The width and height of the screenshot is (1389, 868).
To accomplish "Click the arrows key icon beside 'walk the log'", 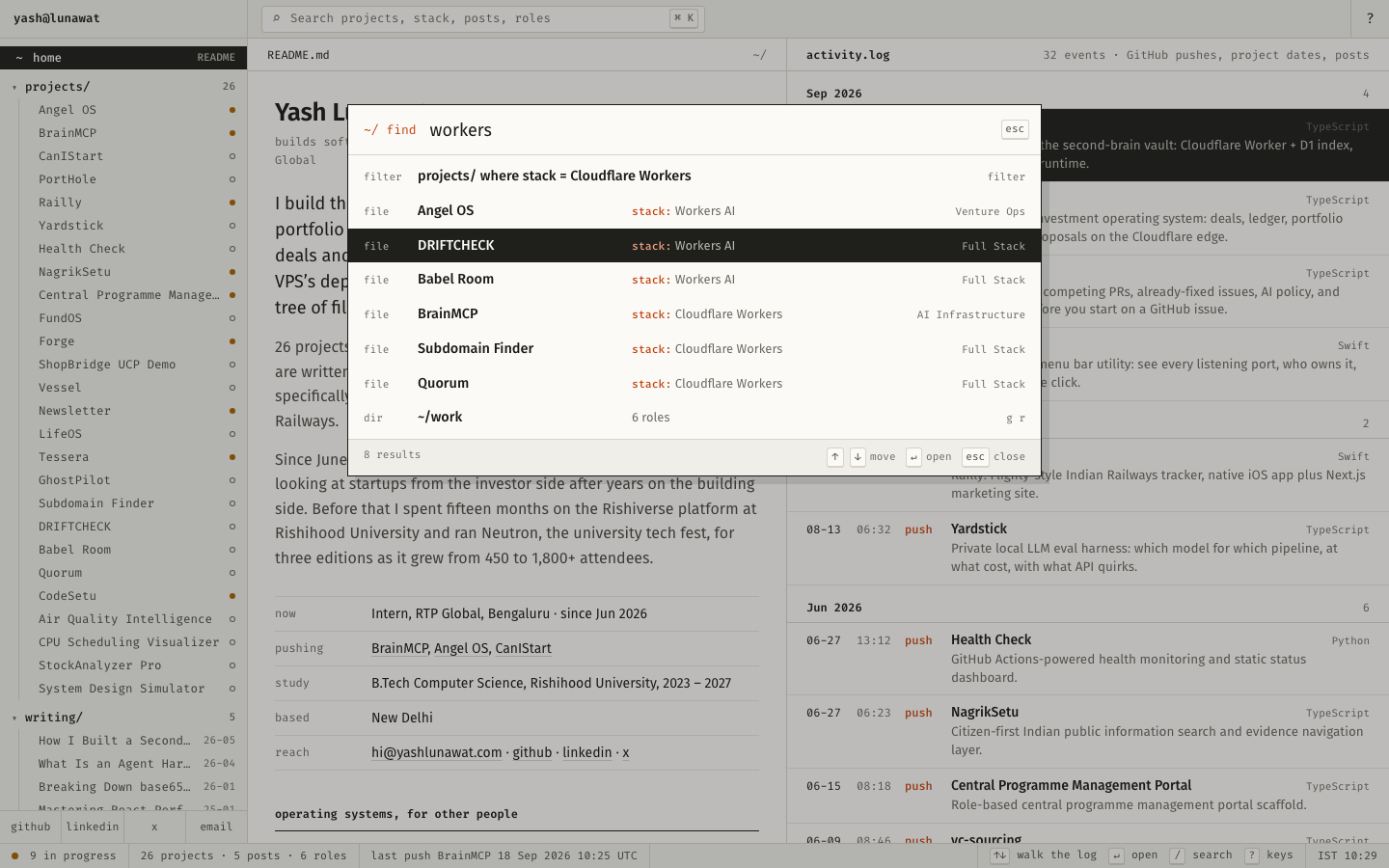I will tap(1000, 855).
